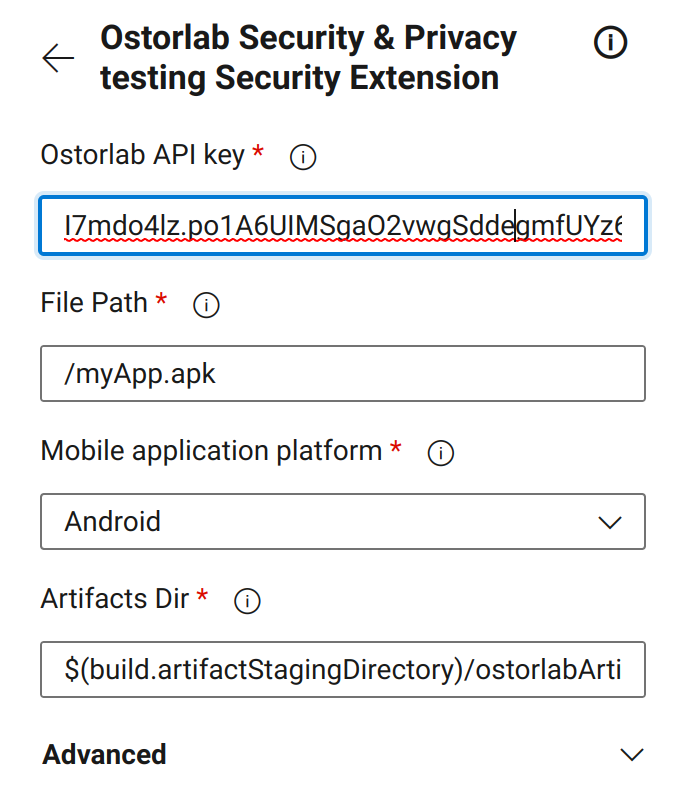Viewport: 700px width, 800px height.
Task: View help for Mobile application platform
Action: (440, 452)
